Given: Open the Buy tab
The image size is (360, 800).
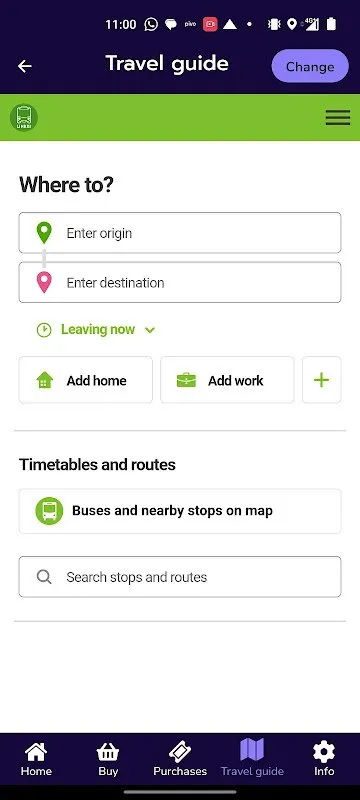Looking at the screenshot, I should [108, 759].
